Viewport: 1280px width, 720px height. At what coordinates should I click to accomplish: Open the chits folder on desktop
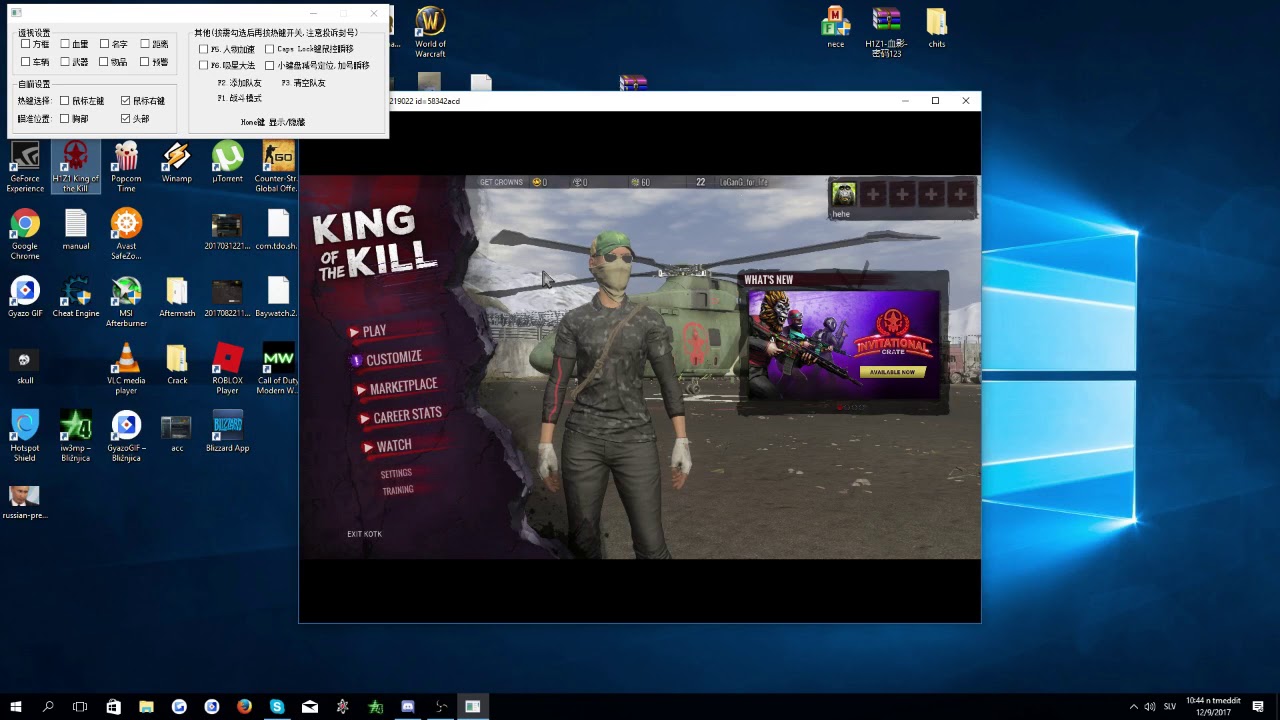point(936,28)
